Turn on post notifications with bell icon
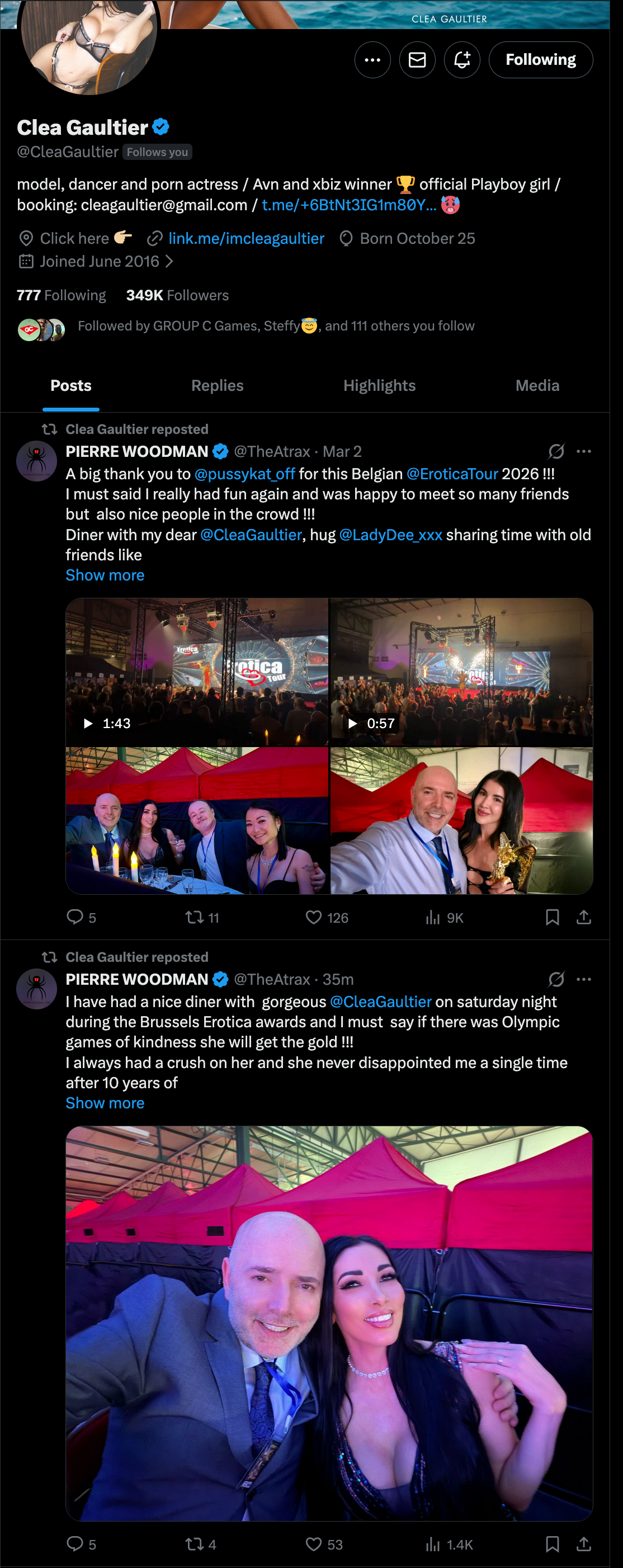623x1568 pixels. (462, 60)
